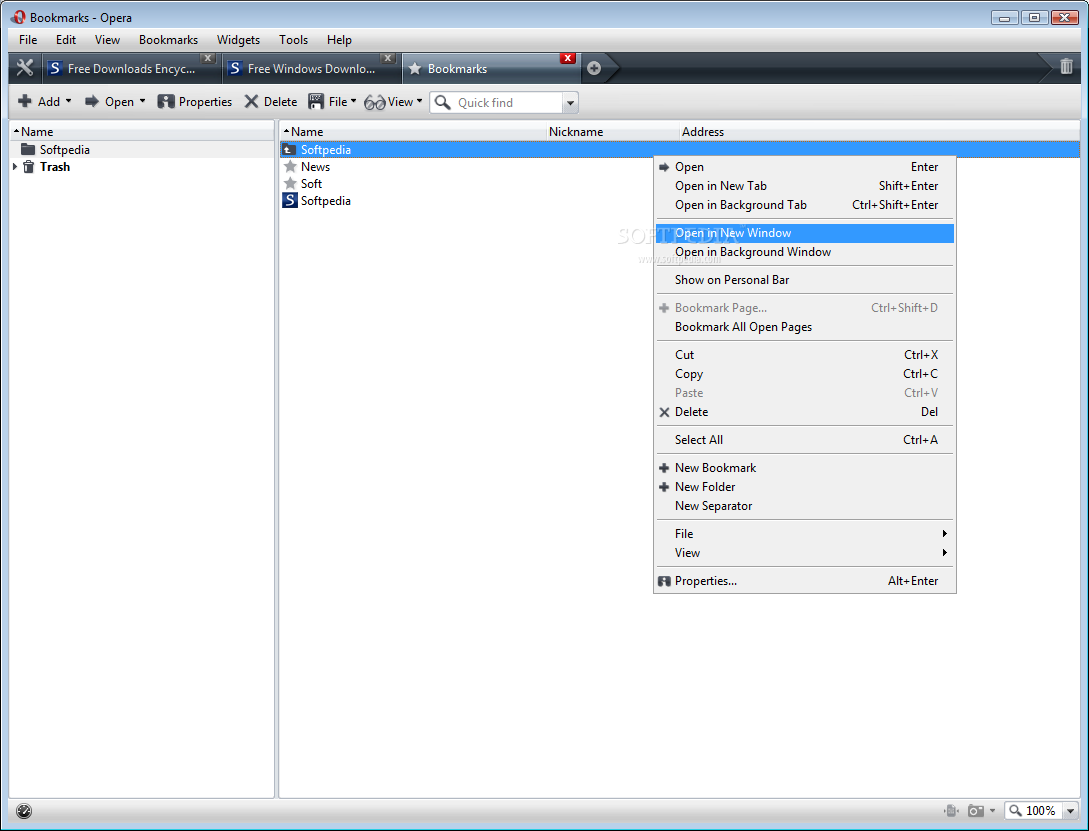Expand the Trash tree node
1089x831 pixels.
(15, 167)
